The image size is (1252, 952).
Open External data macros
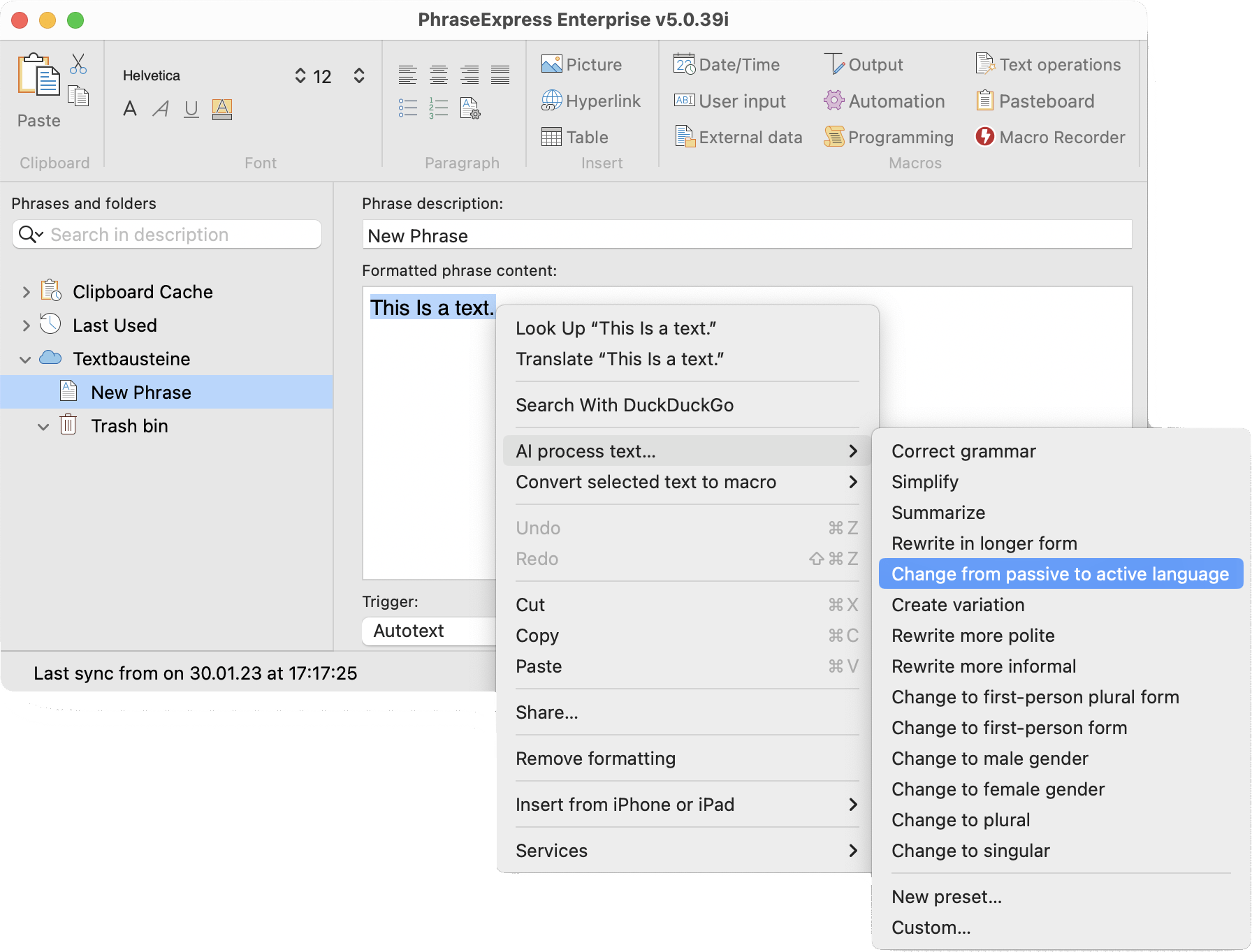point(738,137)
